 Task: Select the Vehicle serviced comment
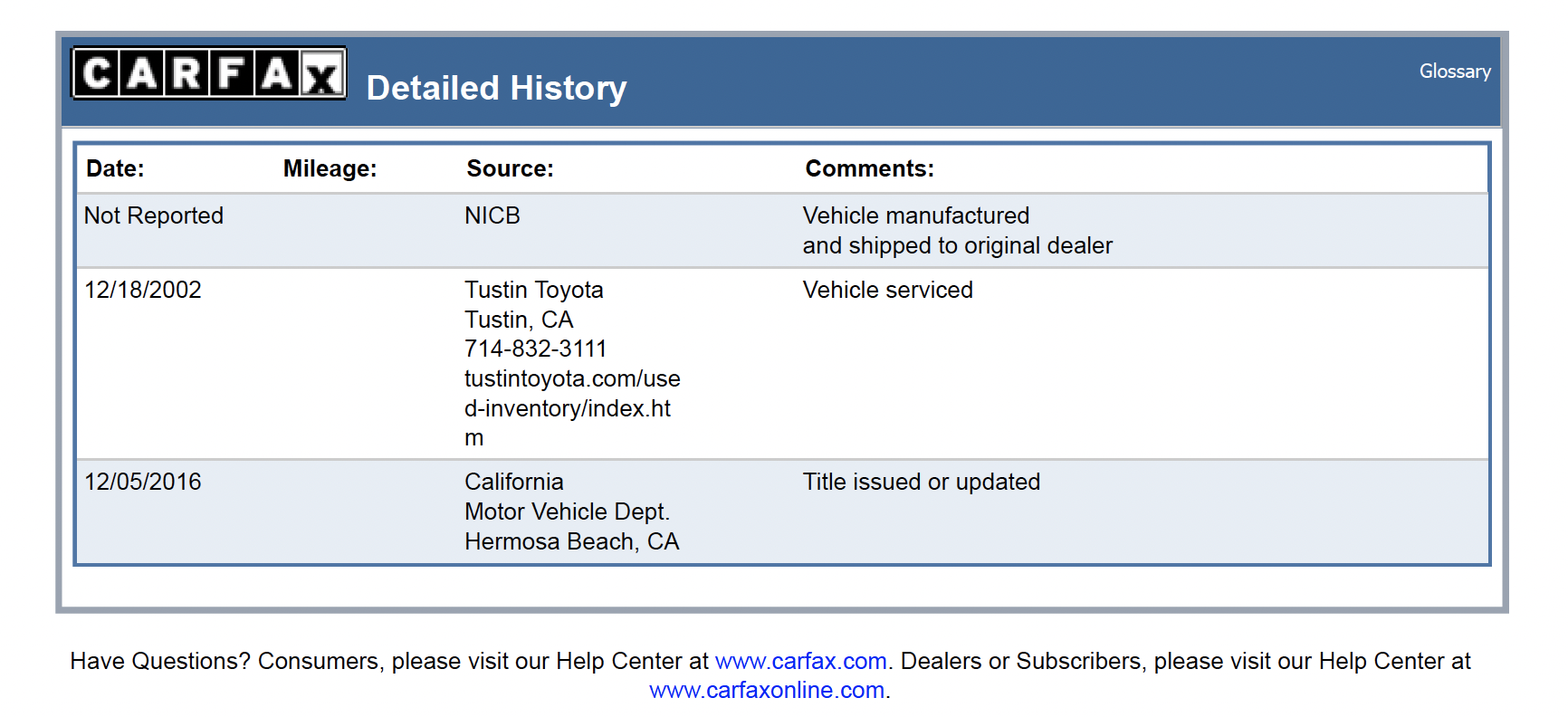coord(888,290)
